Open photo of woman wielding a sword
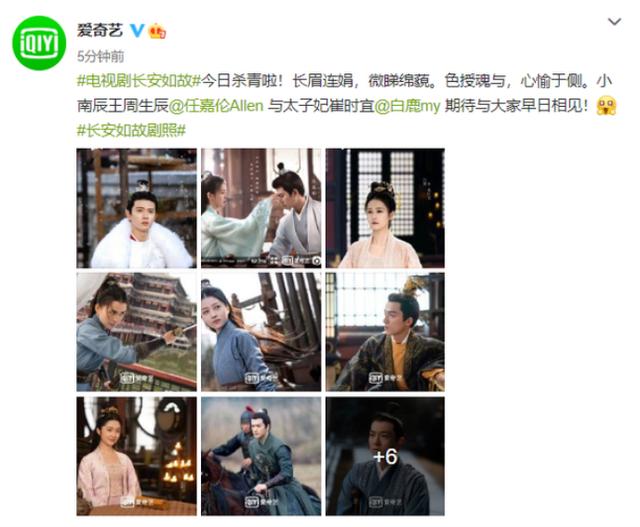Viewport: 640px width, 527px height. [136, 332]
